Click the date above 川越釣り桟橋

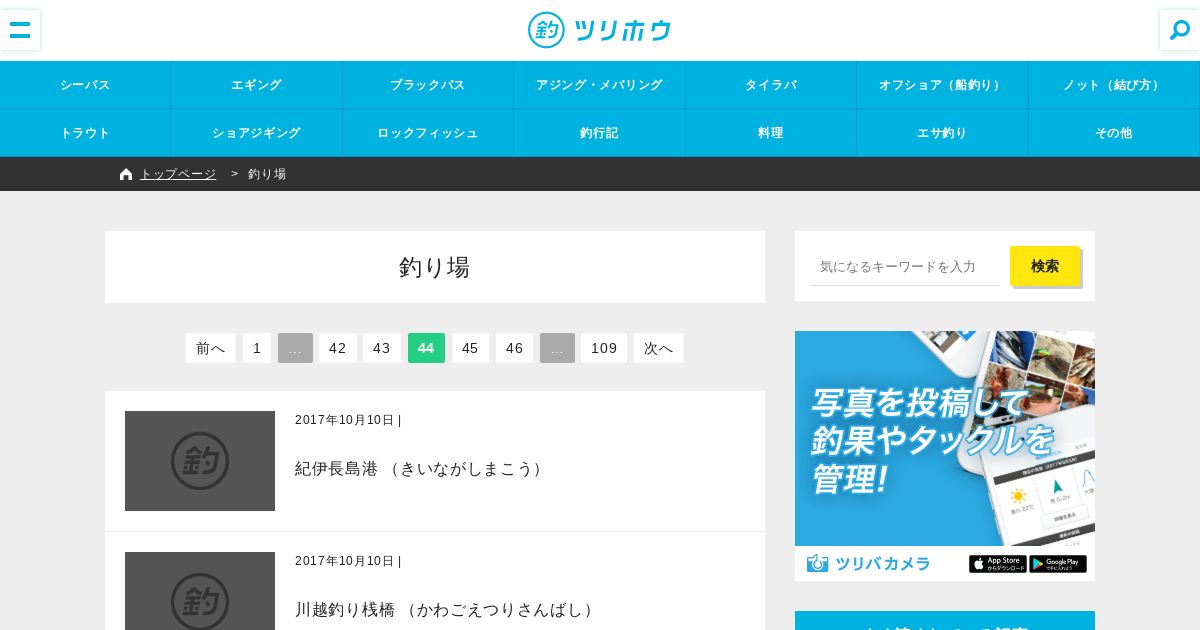coord(345,561)
